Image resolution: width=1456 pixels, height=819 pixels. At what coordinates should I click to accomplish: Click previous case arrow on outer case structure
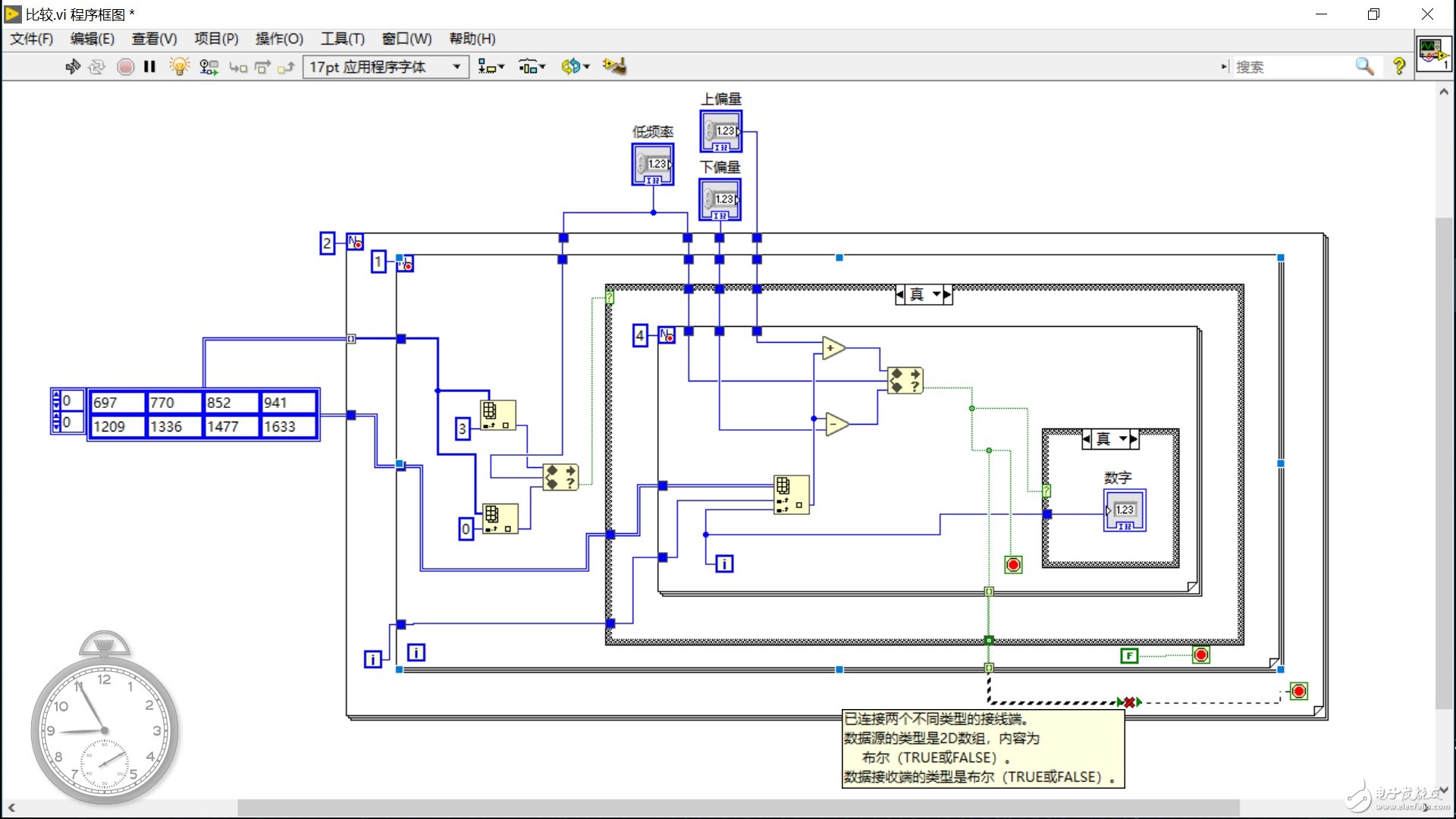coord(900,295)
